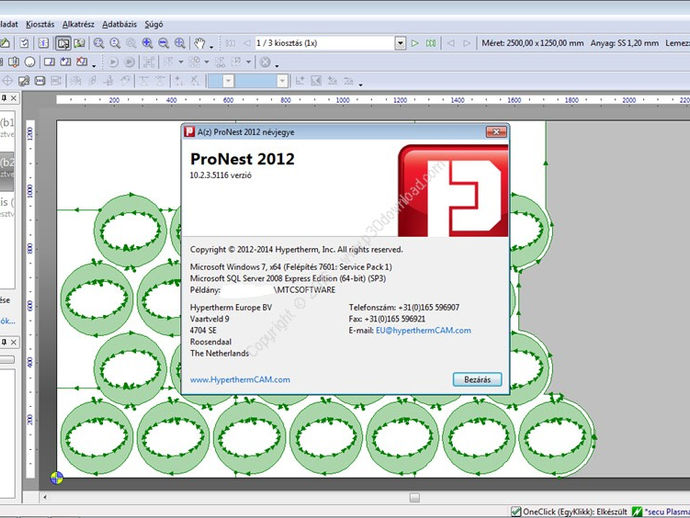Click the 'Hypertherm Europe BV' address line
The image size is (690, 518).
pos(231,308)
